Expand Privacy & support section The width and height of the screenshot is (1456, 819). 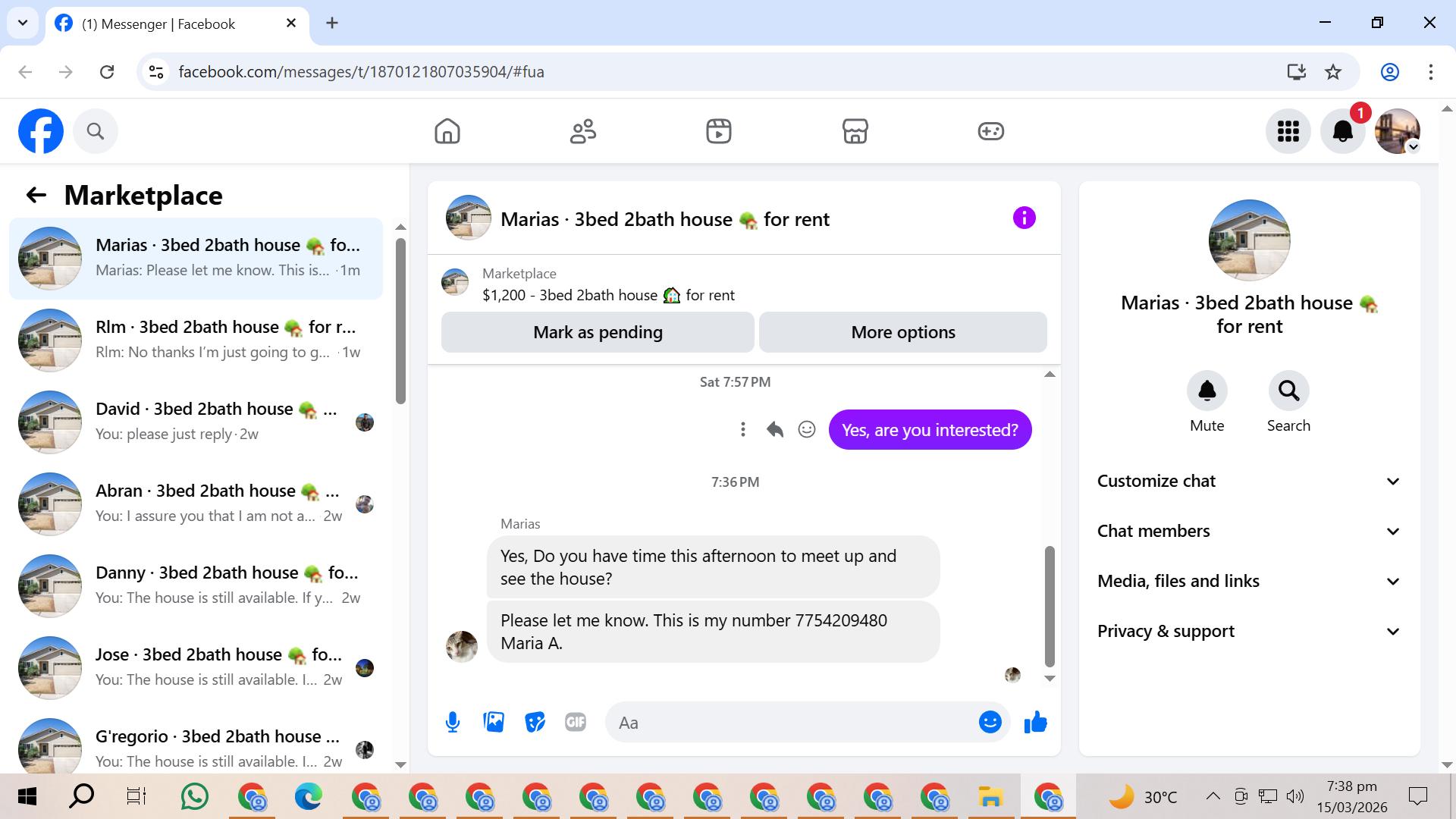(1249, 632)
